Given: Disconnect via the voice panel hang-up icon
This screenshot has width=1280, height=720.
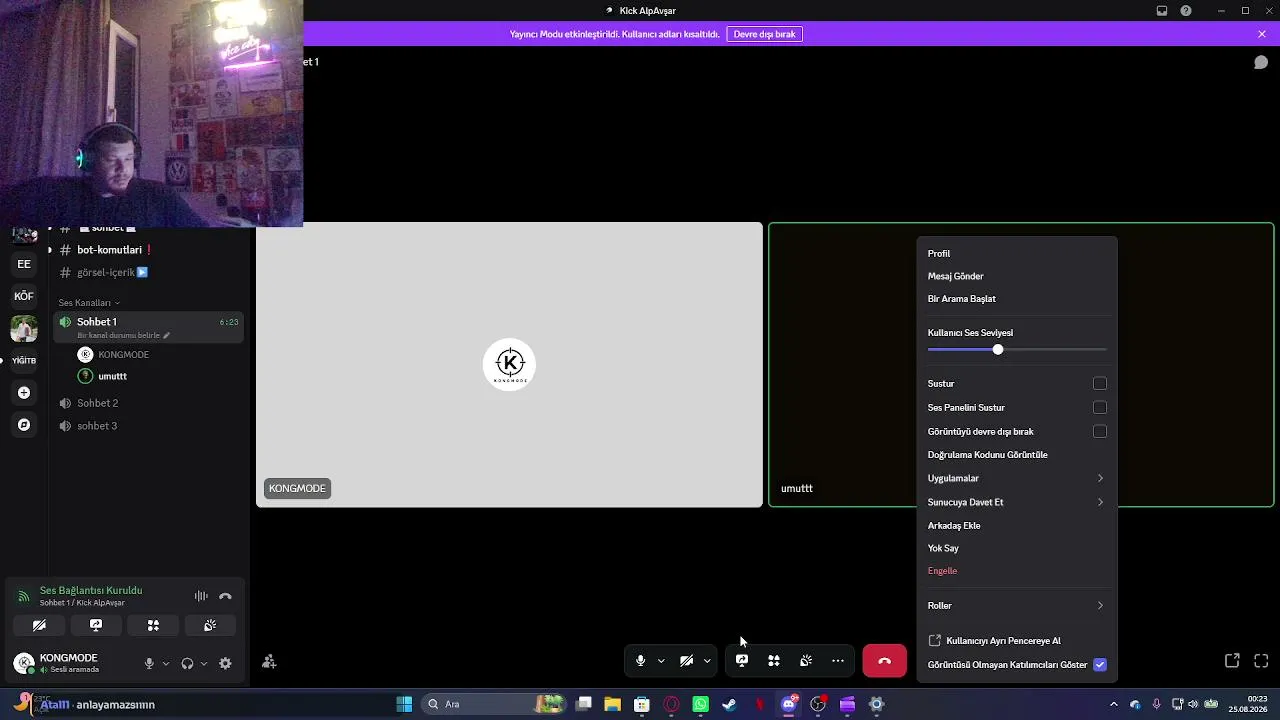Looking at the screenshot, I should (225, 596).
